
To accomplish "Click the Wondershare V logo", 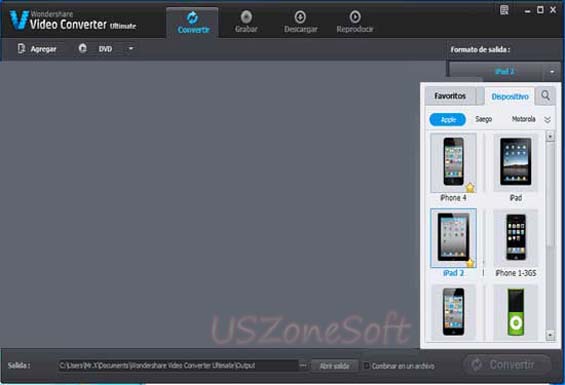I will coord(19,20).
